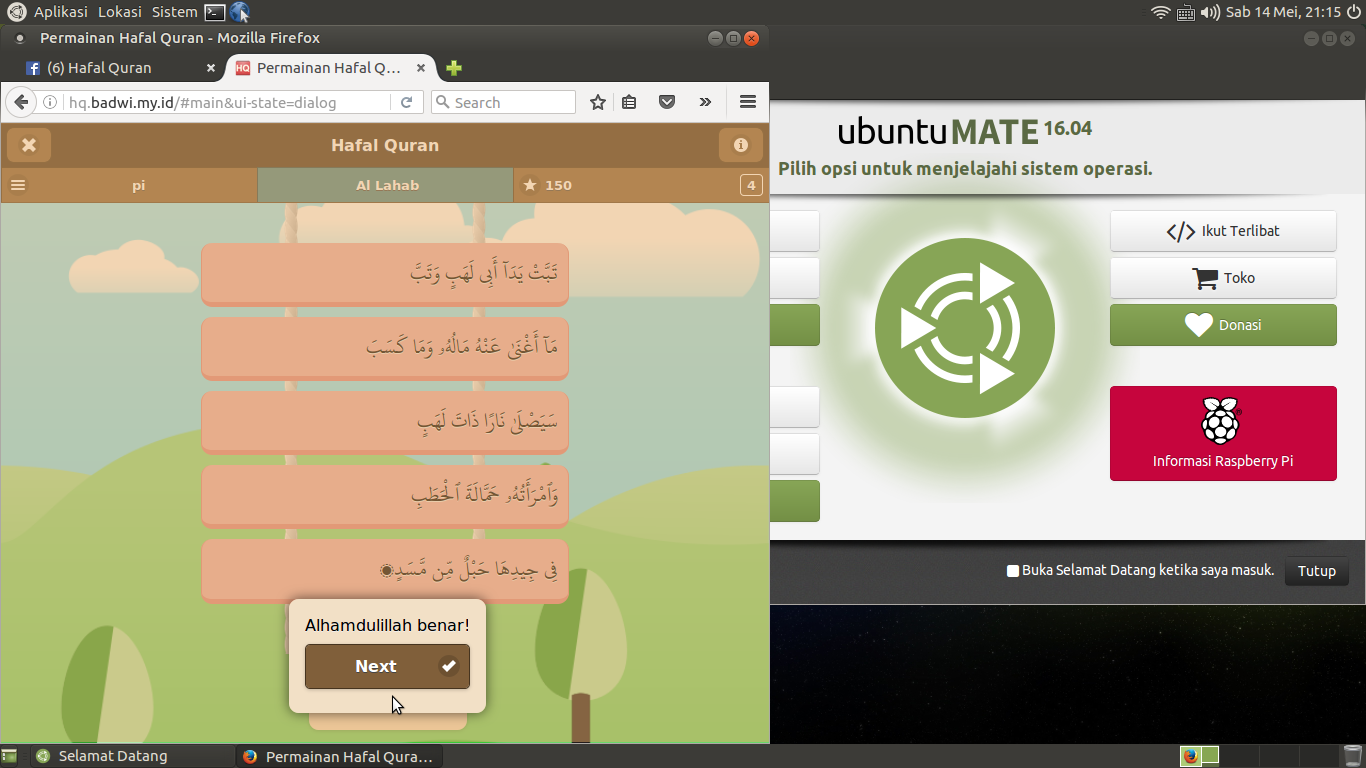The width and height of the screenshot is (1366, 768).
Task: Switch to 'Permainan Hafal Qura...' taskbar item
Action: click(337, 756)
